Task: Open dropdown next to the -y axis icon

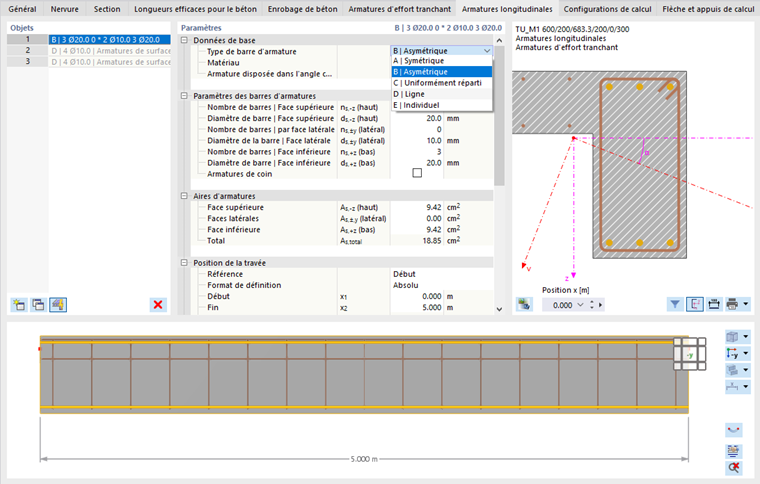Action: click(x=746, y=353)
